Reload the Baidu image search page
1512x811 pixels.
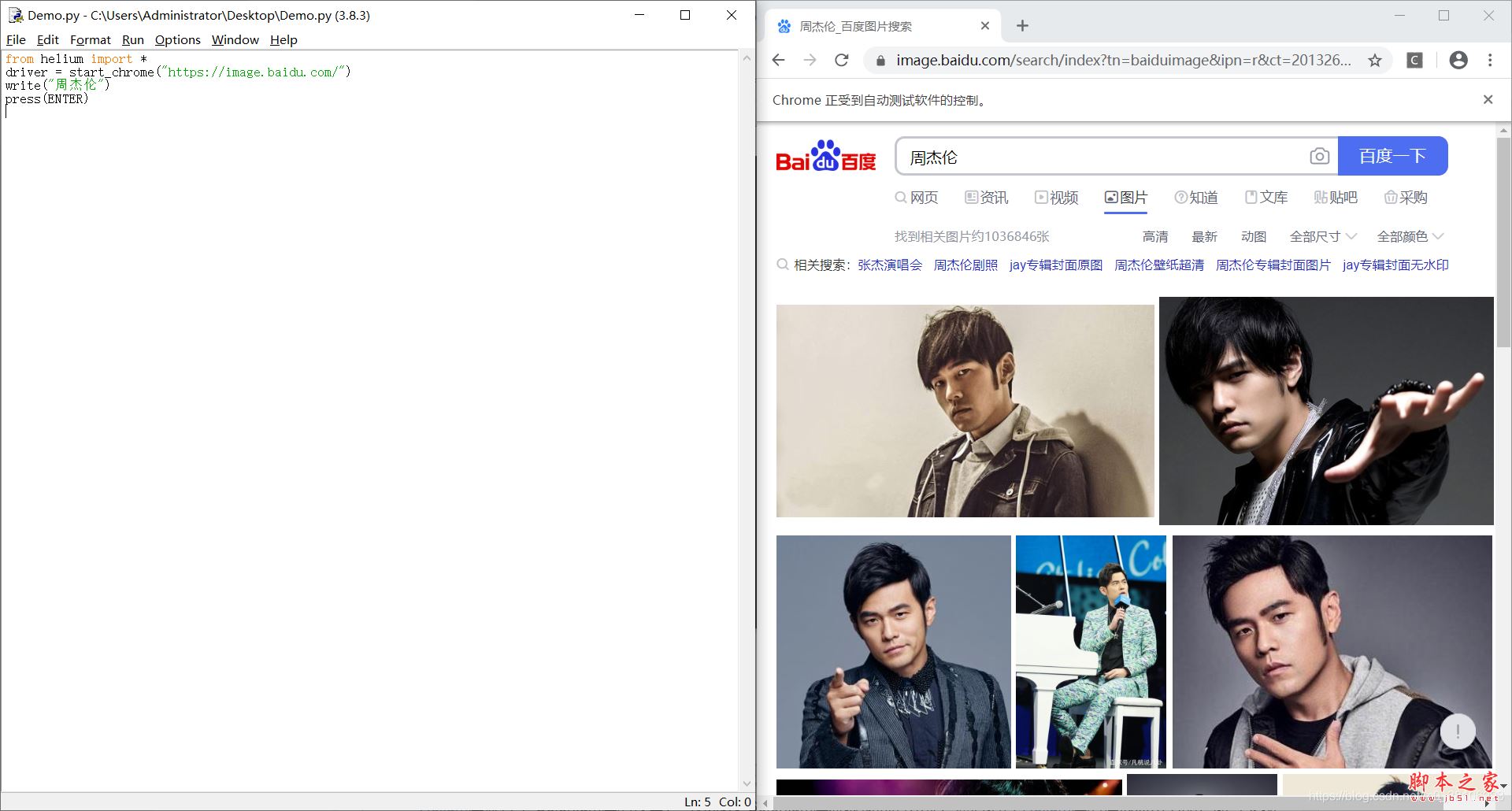tap(842, 59)
